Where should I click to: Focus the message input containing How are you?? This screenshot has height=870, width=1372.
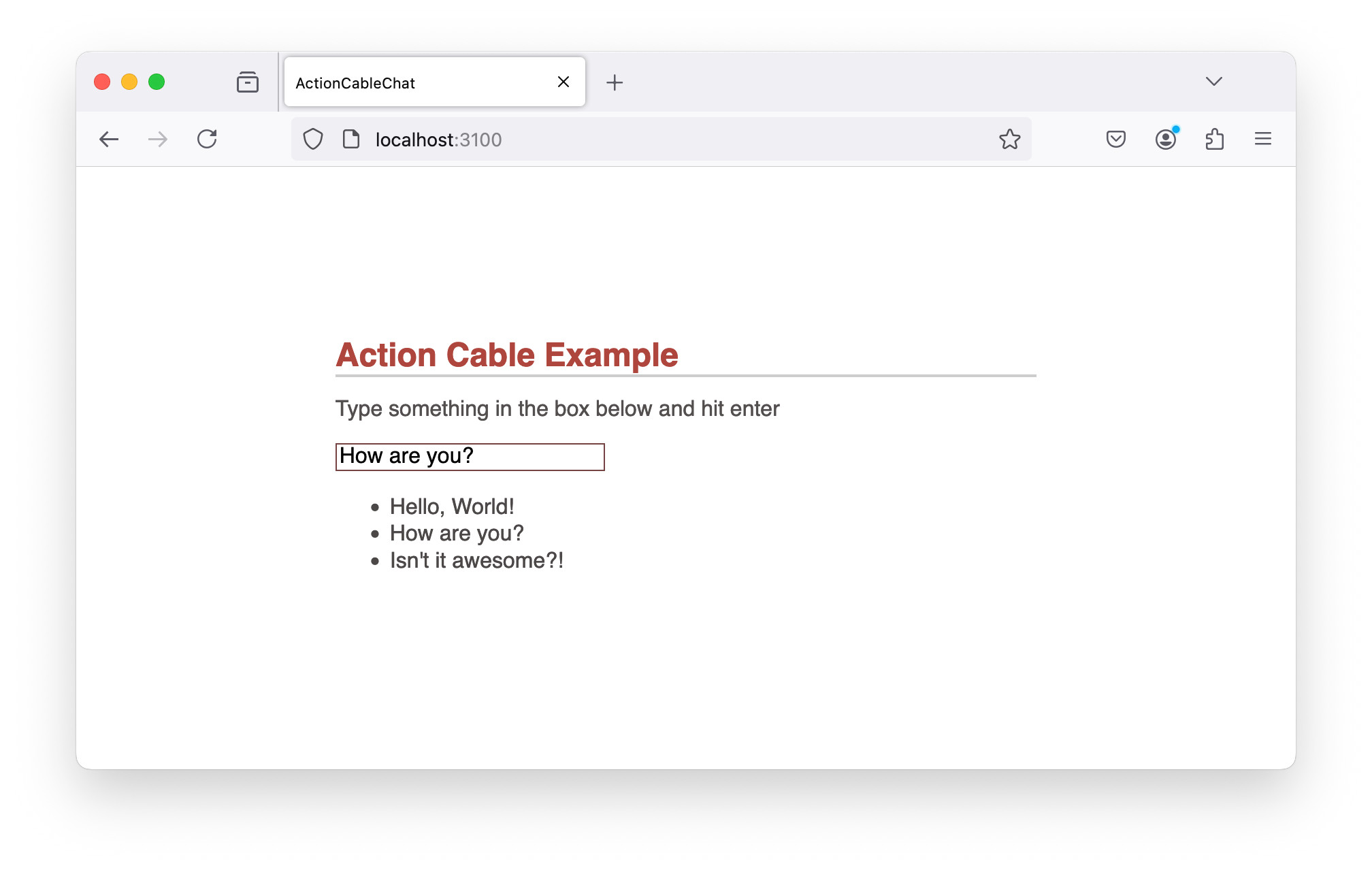point(470,456)
